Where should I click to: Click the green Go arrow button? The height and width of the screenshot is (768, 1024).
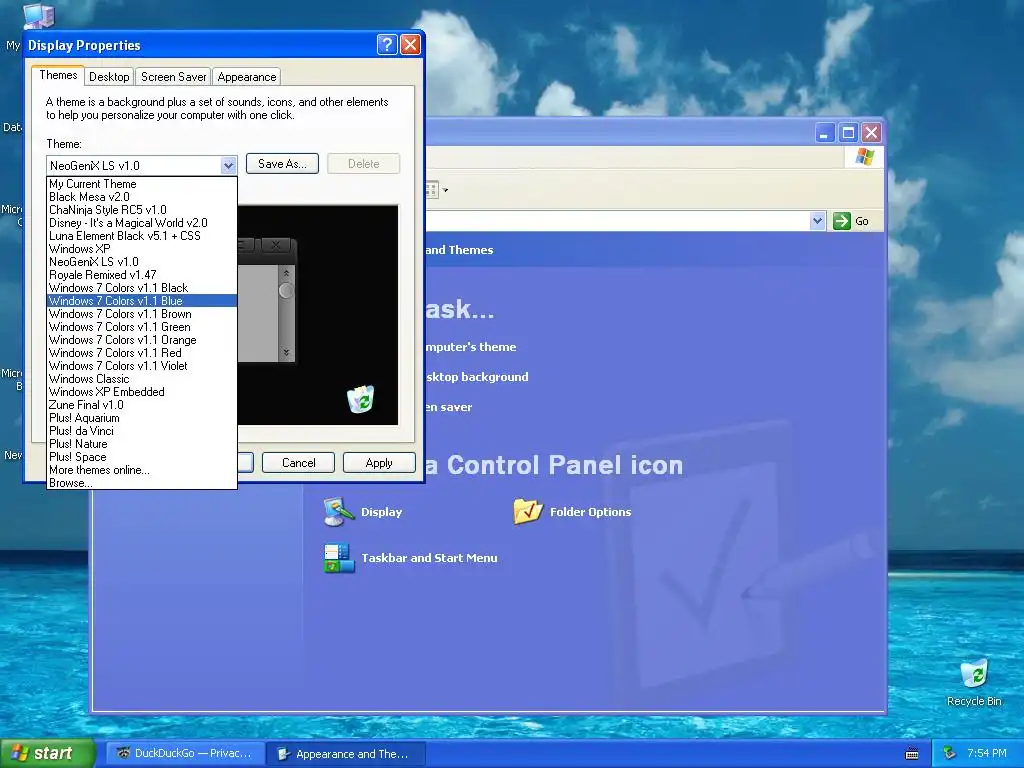tap(842, 221)
